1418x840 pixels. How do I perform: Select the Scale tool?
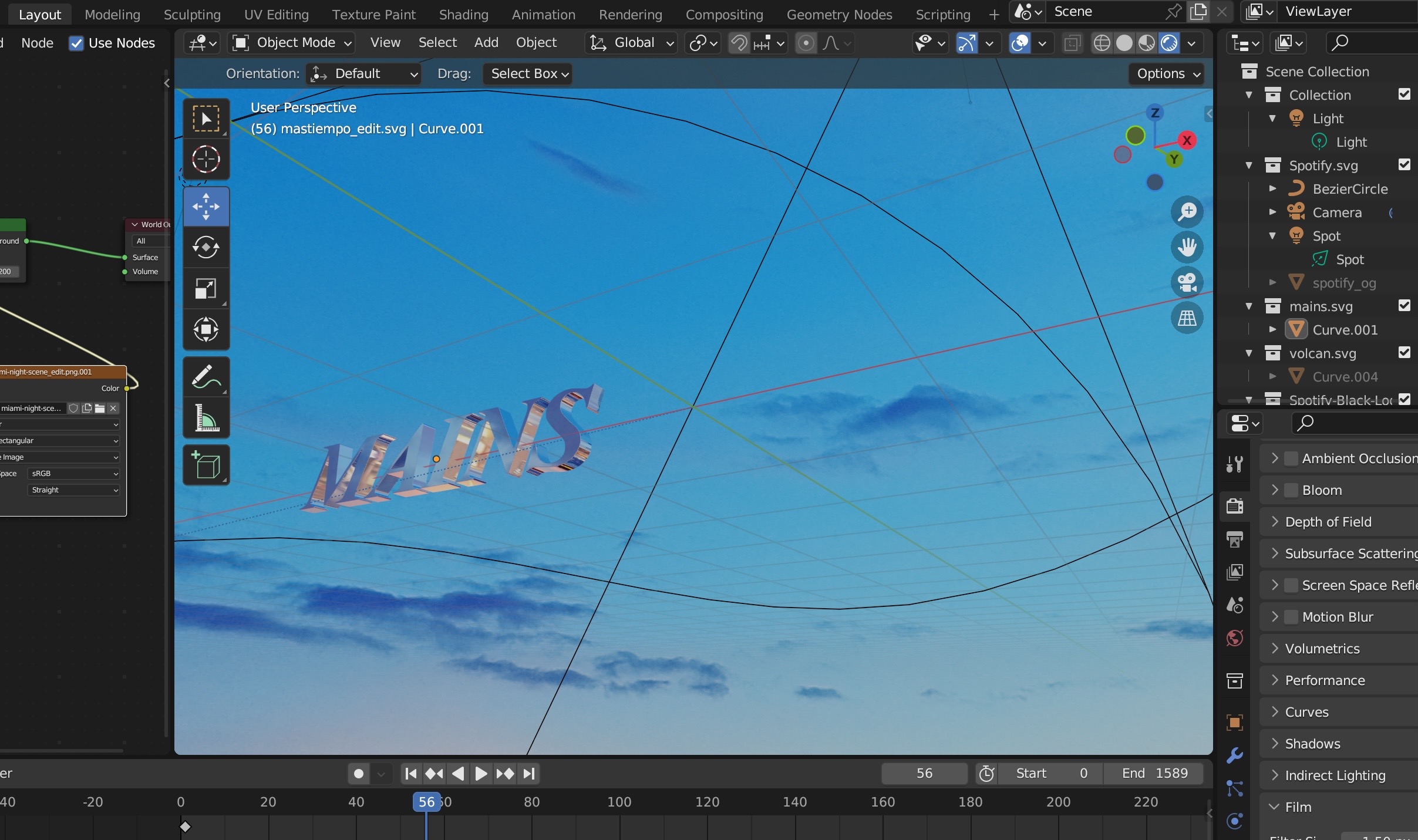pos(206,289)
